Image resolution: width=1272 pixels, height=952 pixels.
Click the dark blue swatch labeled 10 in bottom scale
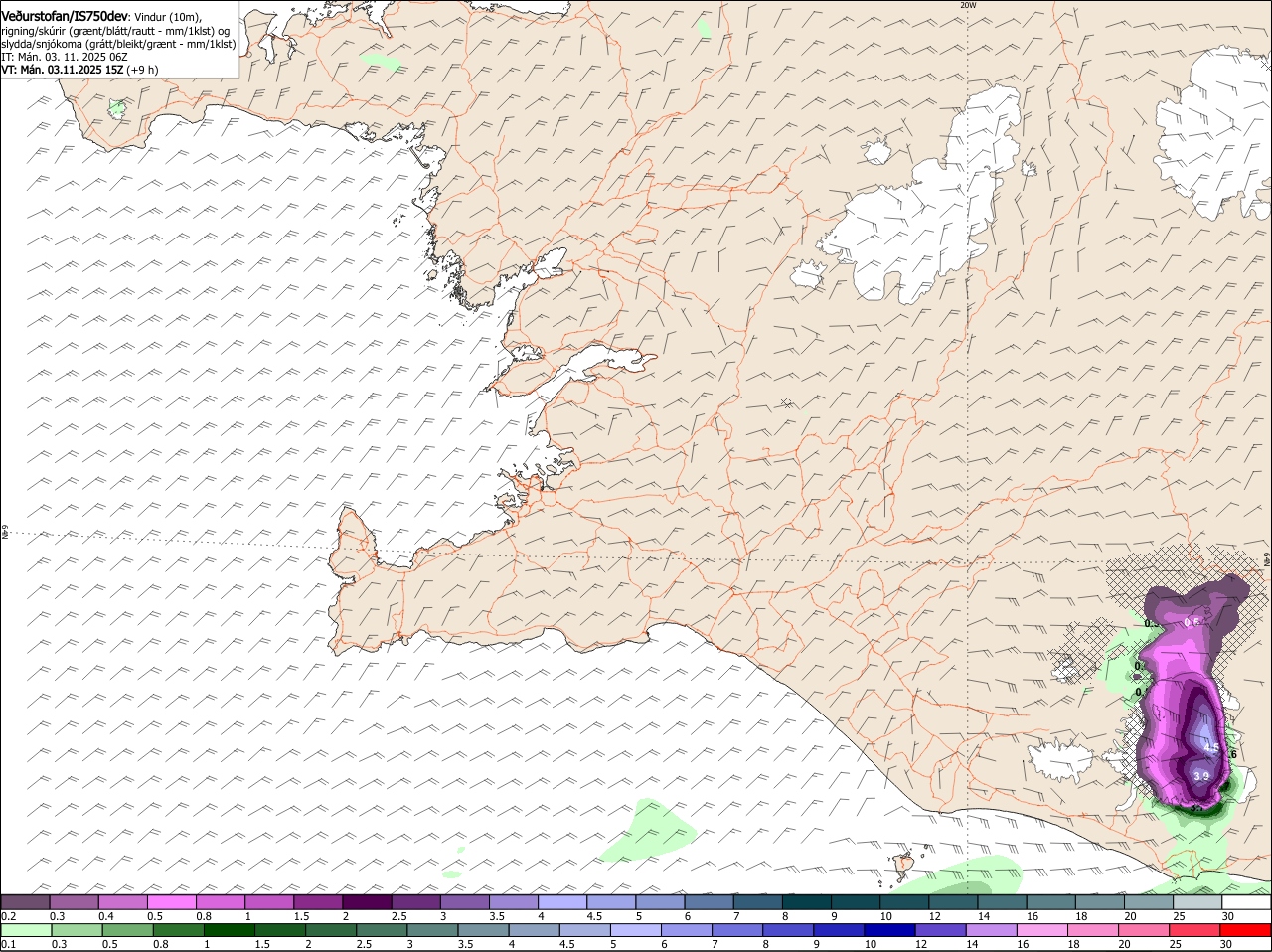888,930
